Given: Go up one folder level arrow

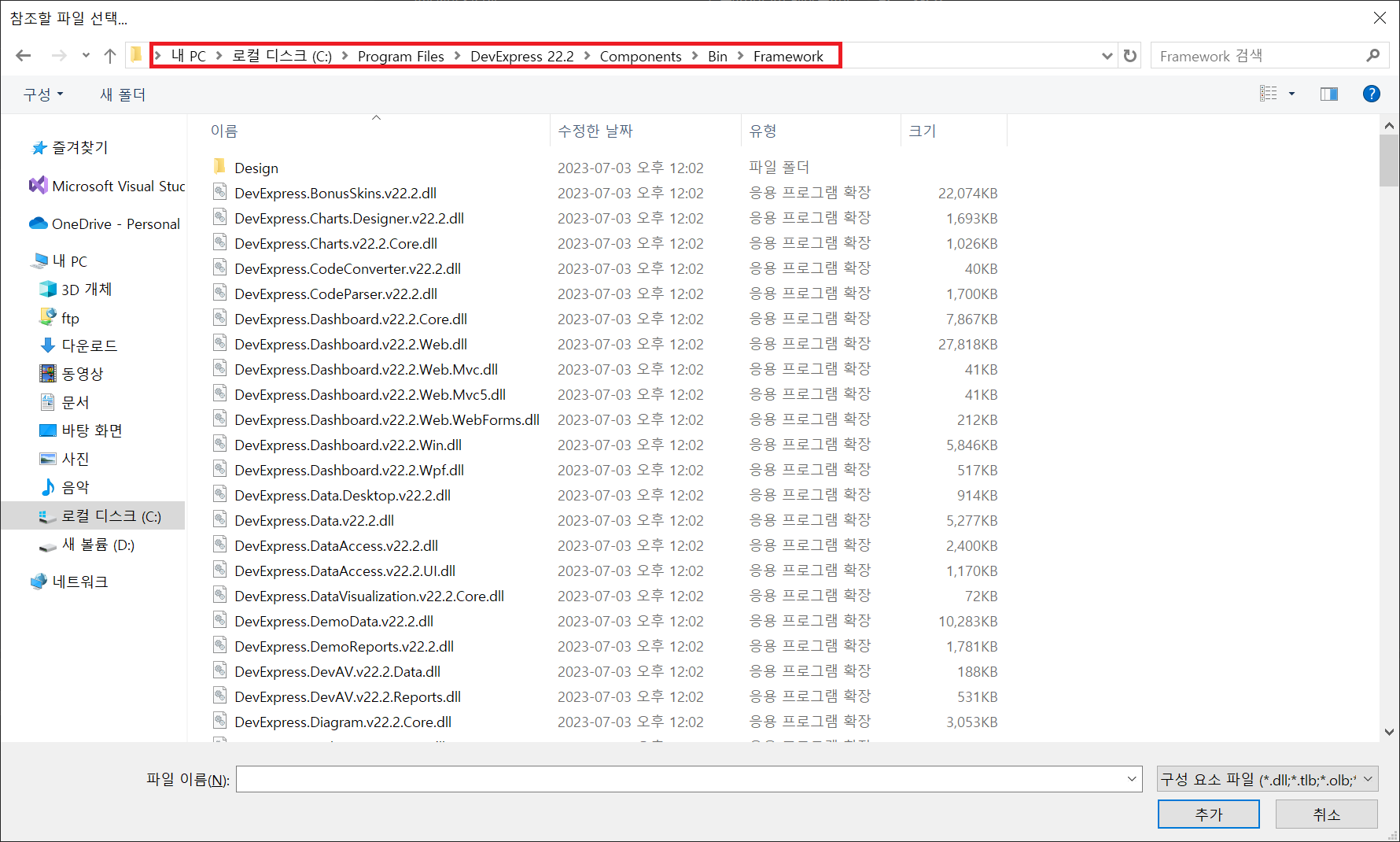Looking at the screenshot, I should tap(110, 56).
